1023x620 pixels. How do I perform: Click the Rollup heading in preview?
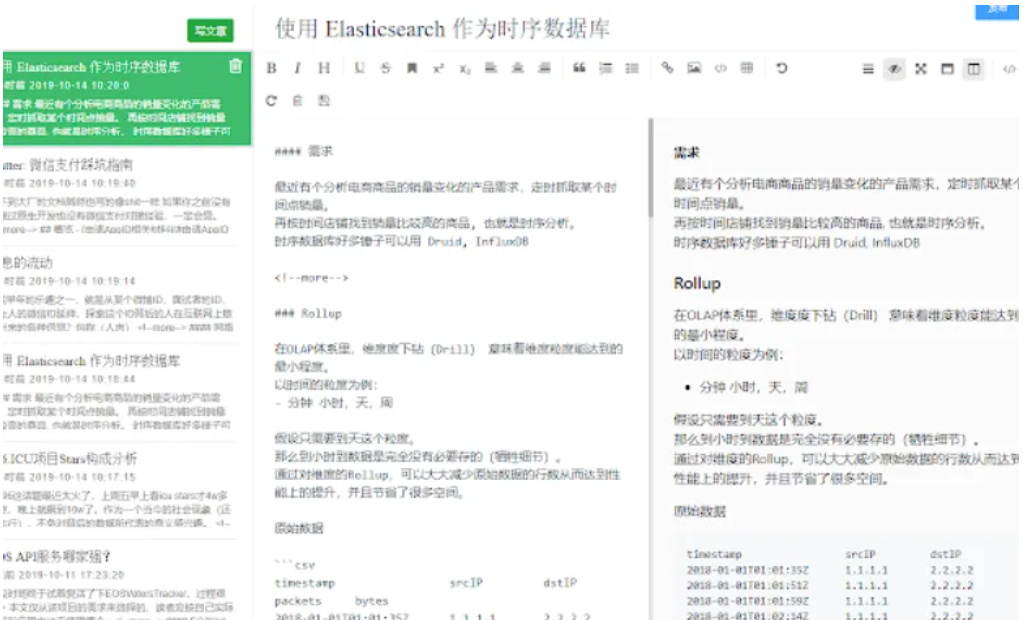pos(697,283)
